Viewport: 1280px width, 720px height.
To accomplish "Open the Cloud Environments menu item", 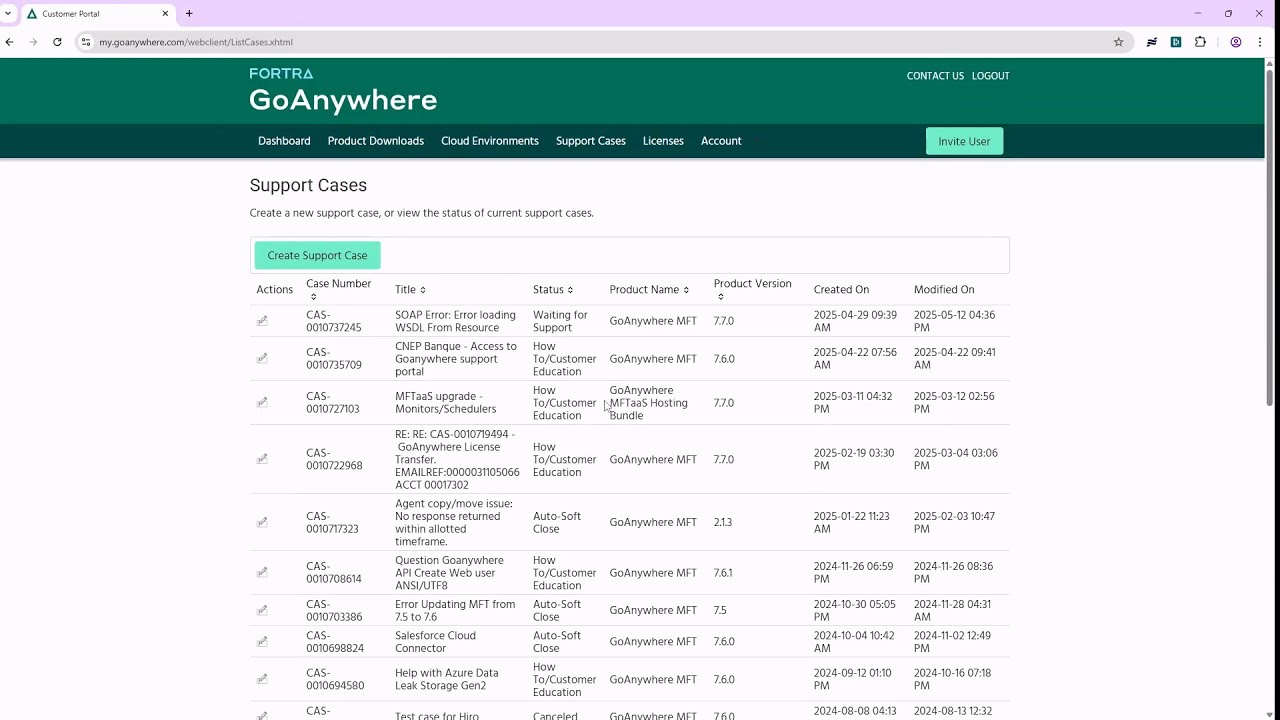I will pyautogui.click(x=490, y=141).
